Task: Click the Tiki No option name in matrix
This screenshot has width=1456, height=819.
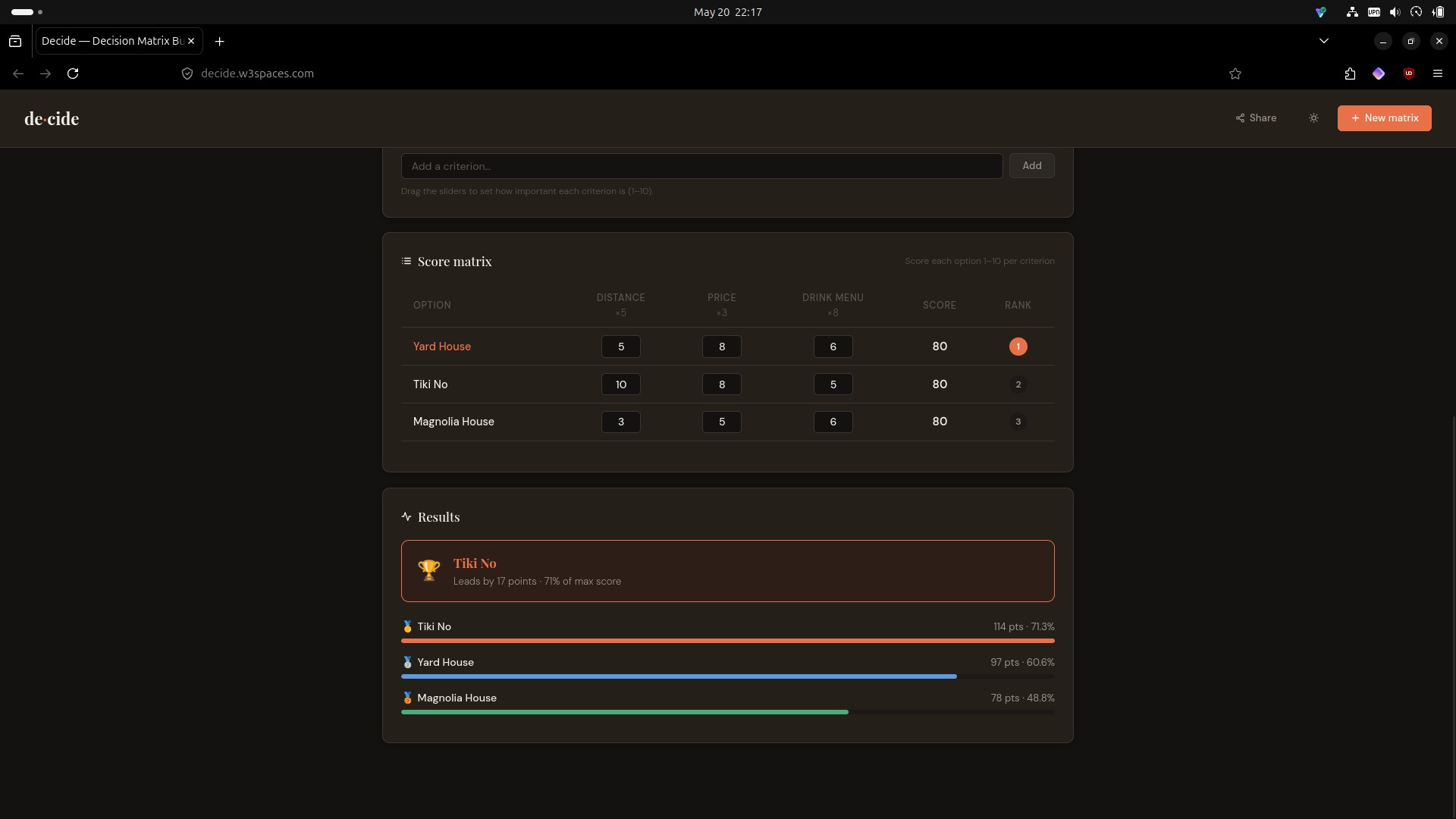Action: (x=430, y=384)
